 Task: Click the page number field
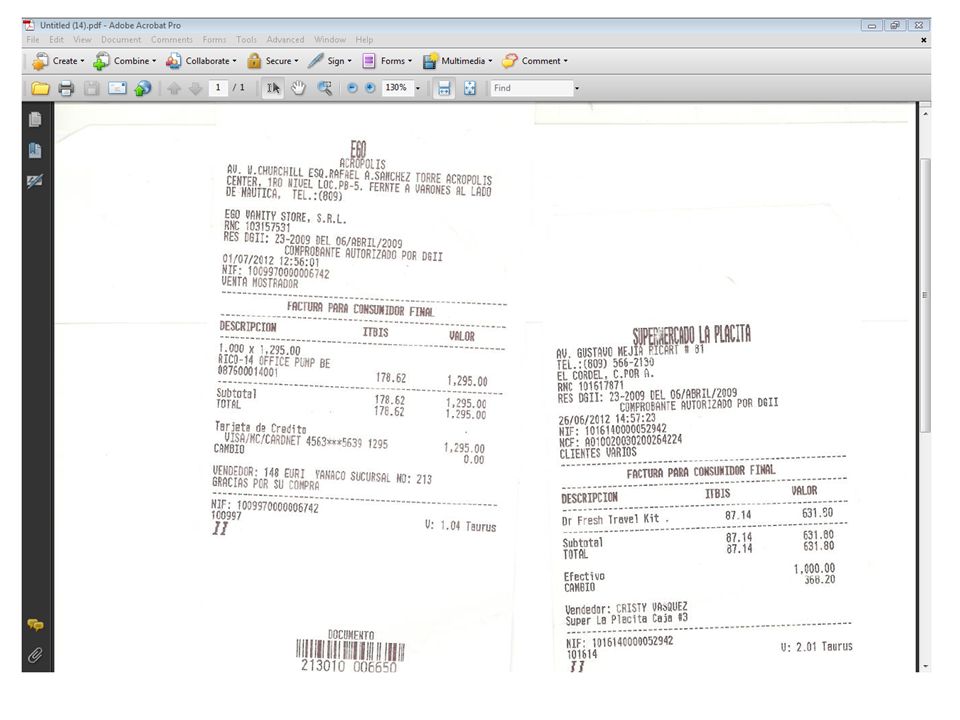218,88
